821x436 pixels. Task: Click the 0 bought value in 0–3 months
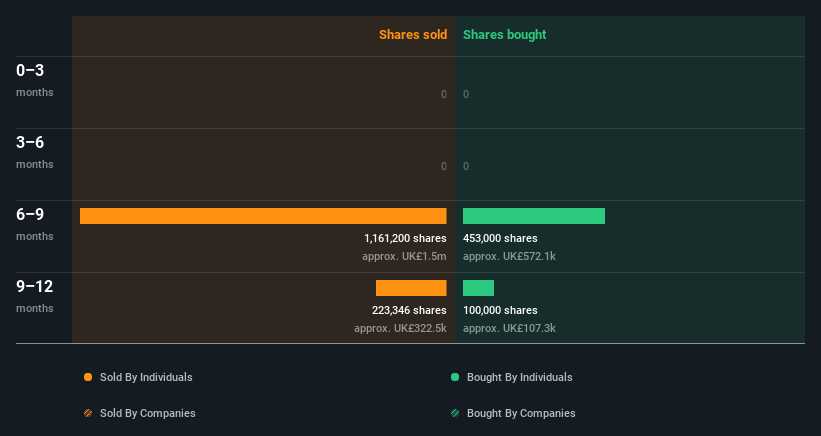pyautogui.click(x=466, y=94)
